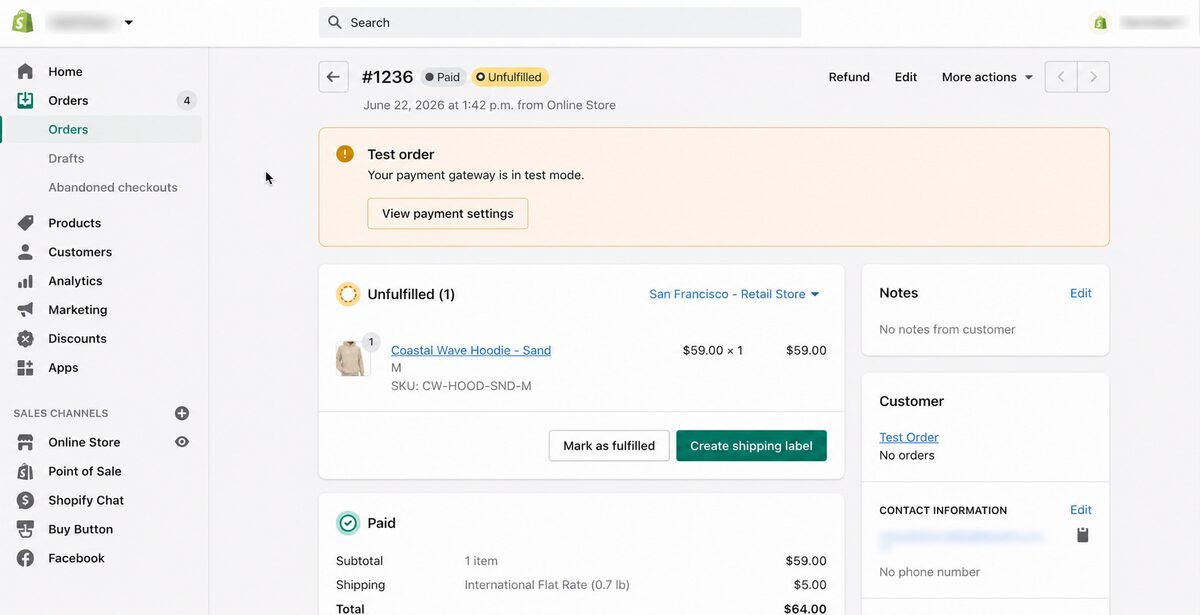Viewport: 1200px width, 615px height.
Task: Open Point of Sale channel
Action: tap(85, 471)
